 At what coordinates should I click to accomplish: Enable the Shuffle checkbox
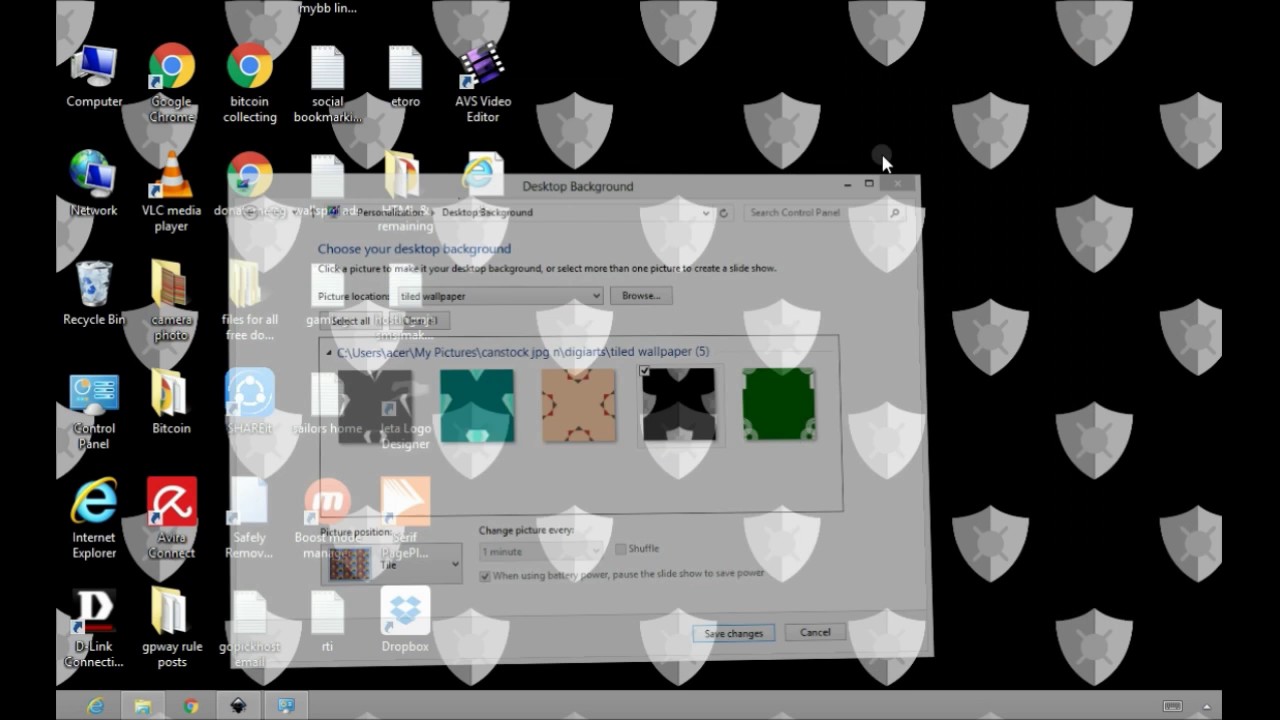point(621,549)
